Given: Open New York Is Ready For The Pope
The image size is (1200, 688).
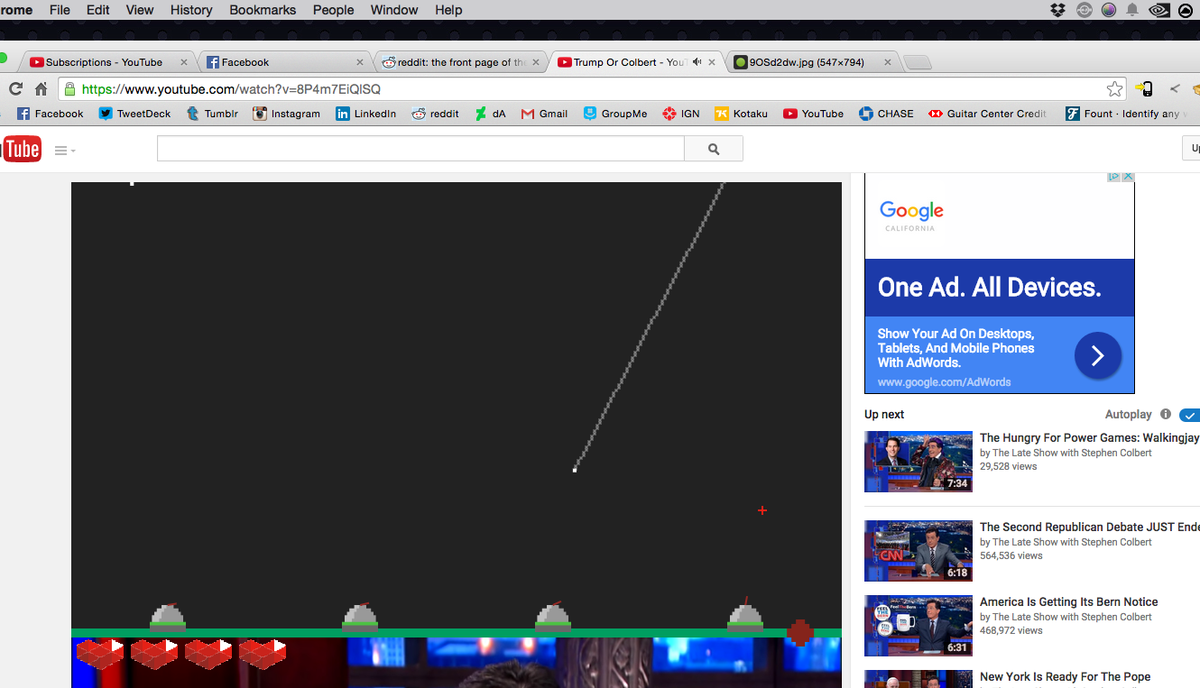Looking at the screenshot, I should click(x=1065, y=677).
